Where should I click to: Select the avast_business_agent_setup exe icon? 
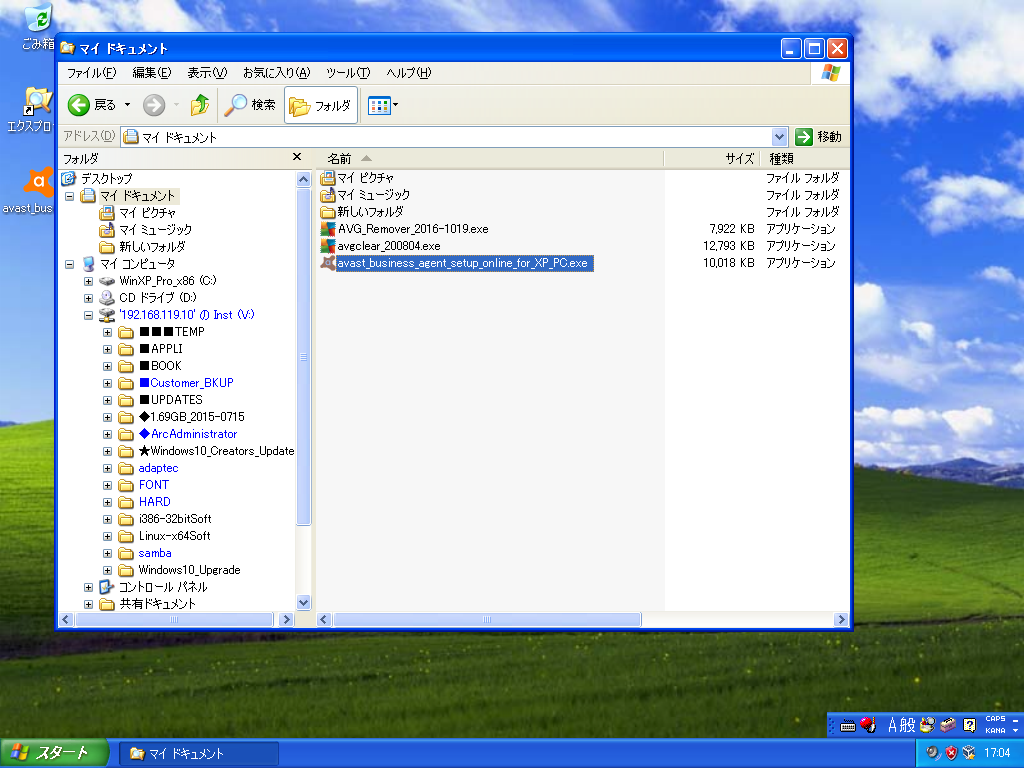(328, 263)
